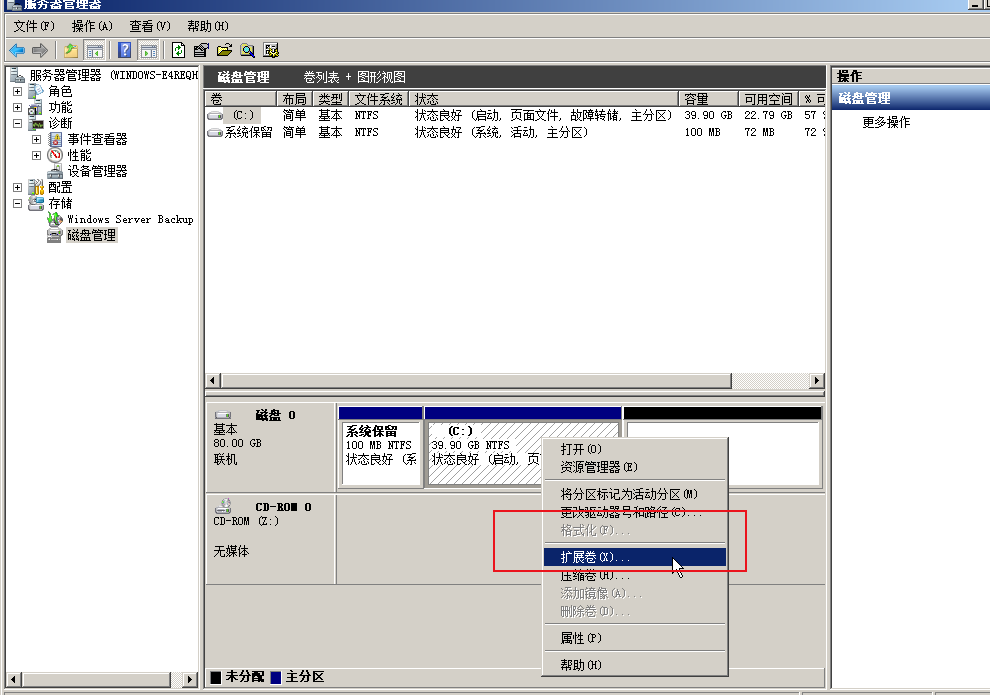Choose 扩展卷 from the context menu

pos(595,557)
